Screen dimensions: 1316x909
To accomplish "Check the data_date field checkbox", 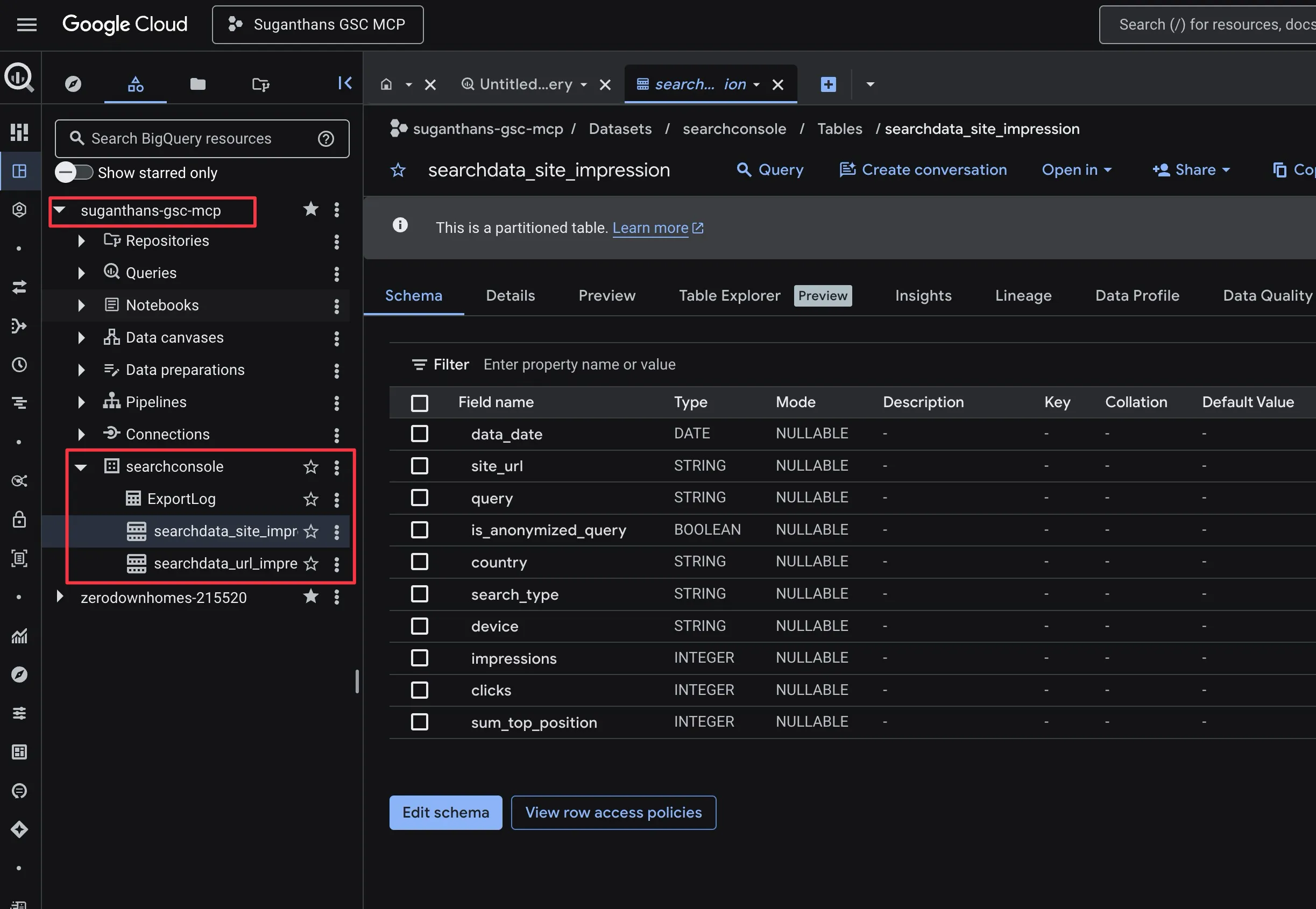I will click(x=419, y=434).
